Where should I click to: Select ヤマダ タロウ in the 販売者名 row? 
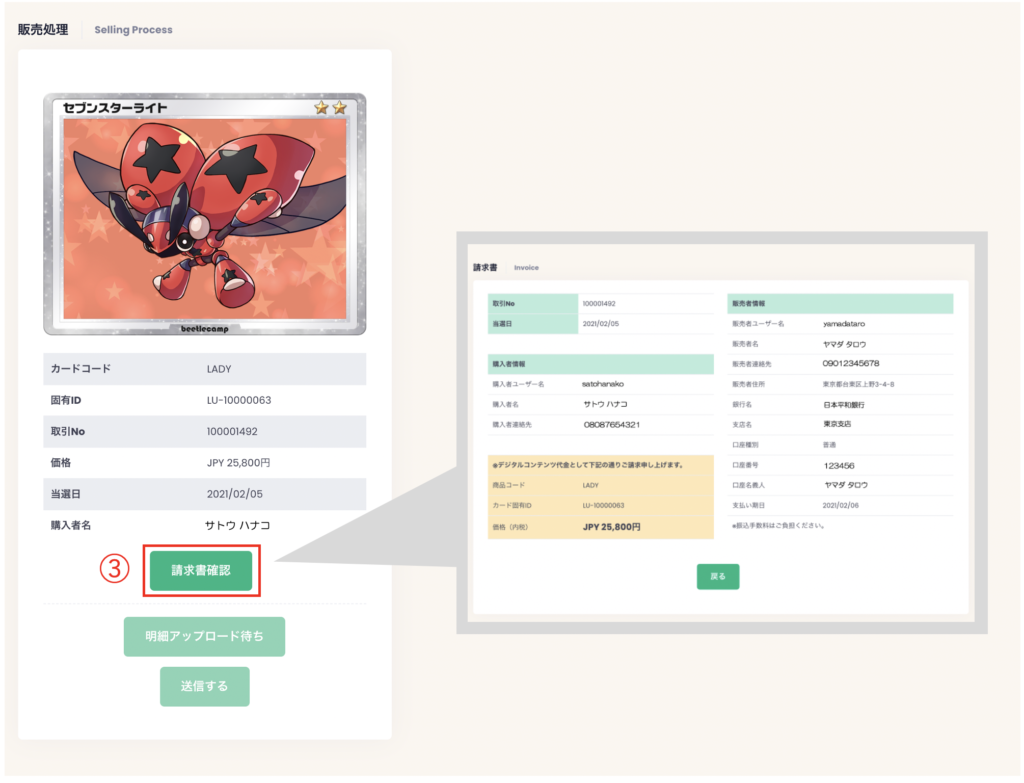pyautogui.click(x=844, y=344)
